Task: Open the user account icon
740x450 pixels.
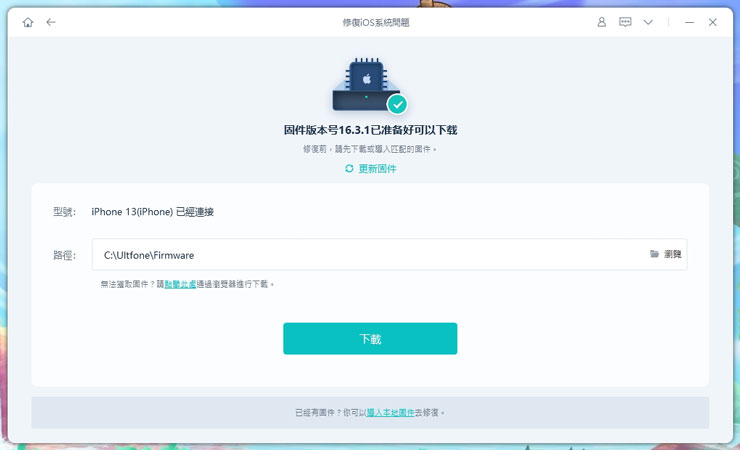Action: pos(602,22)
